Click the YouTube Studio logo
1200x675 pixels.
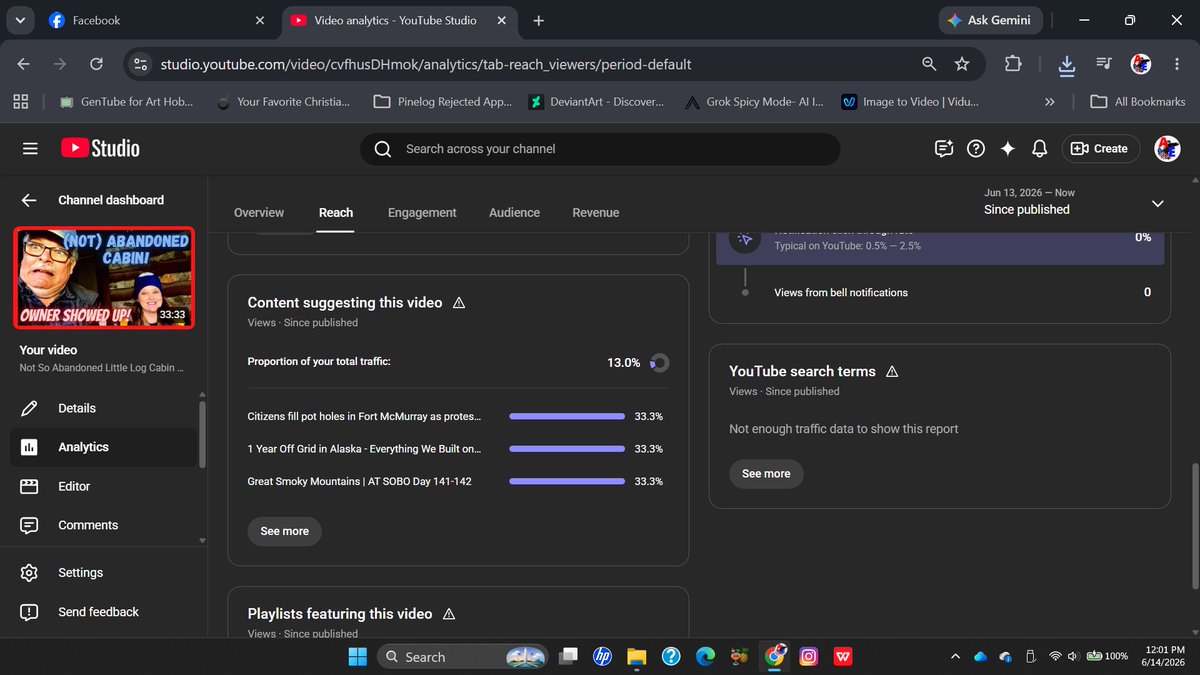[100, 148]
